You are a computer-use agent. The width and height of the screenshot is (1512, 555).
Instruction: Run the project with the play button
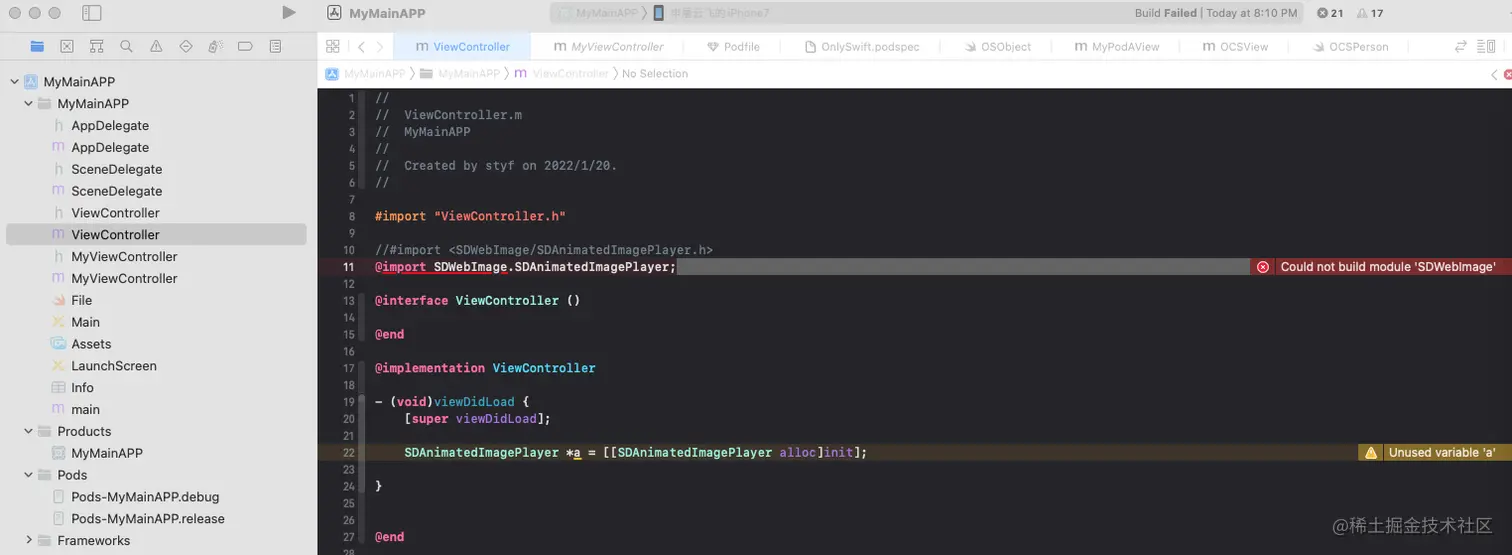289,13
